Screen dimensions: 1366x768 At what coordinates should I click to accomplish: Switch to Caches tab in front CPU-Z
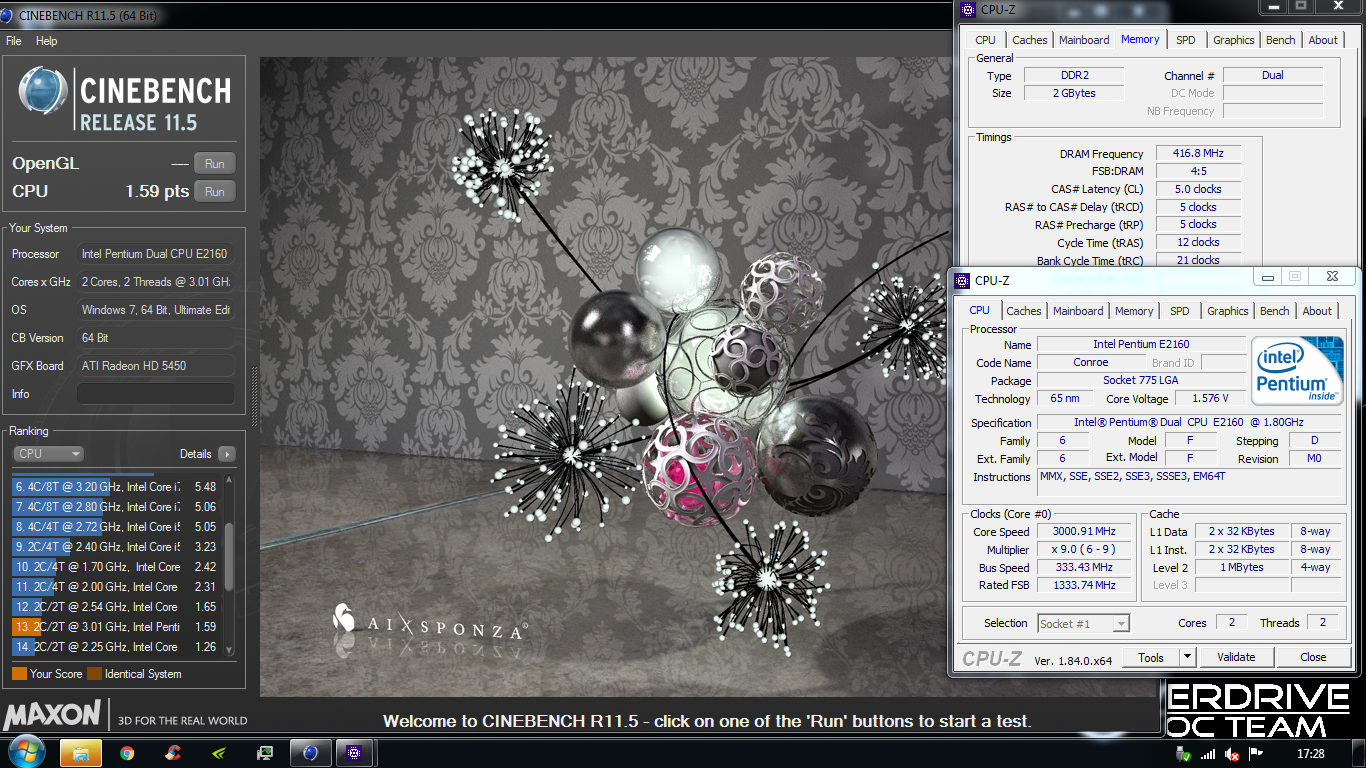click(x=1024, y=311)
